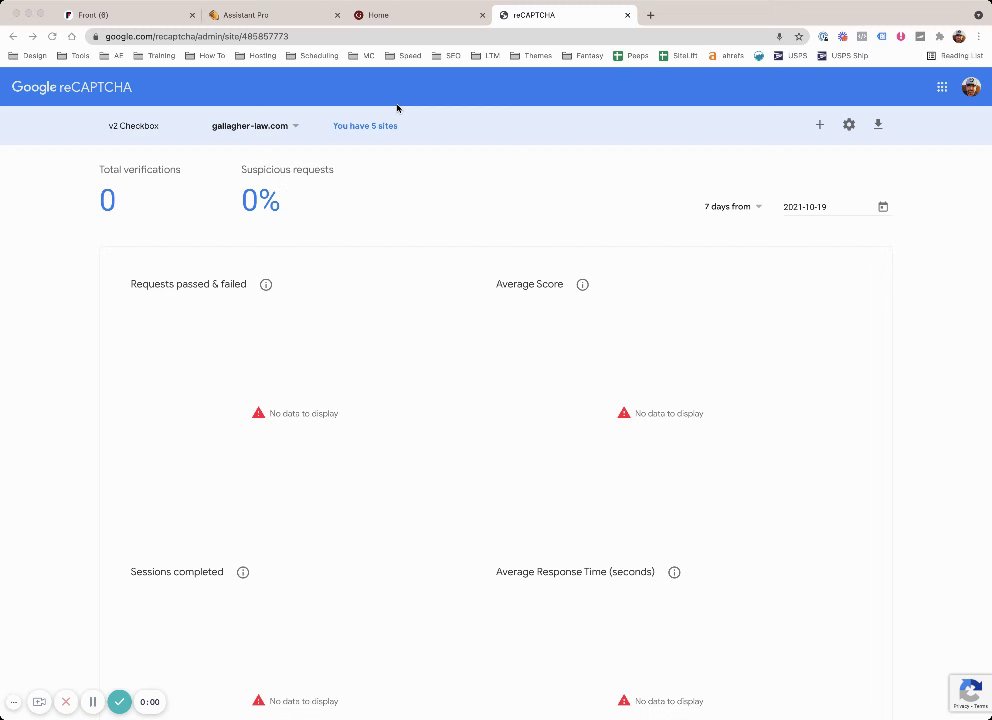
Task: Open the Speed bookmarks folder
Action: [x=402, y=56]
